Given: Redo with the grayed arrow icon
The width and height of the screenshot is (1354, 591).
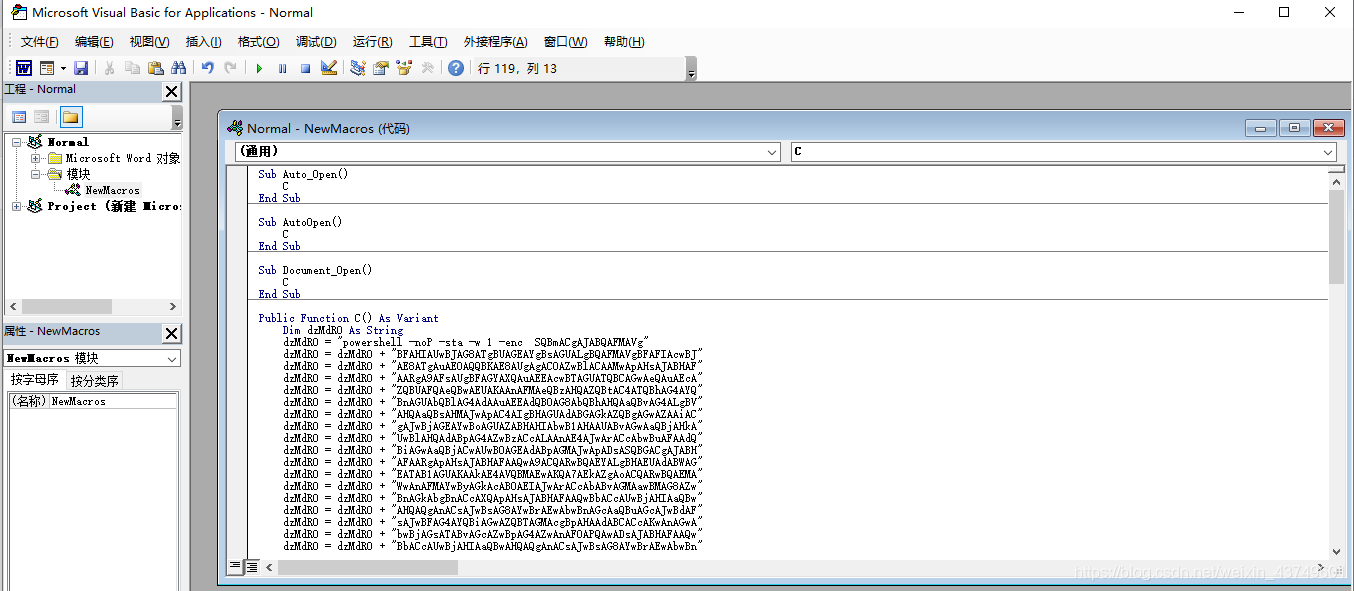Looking at the screenshot, I should click(231, 68).
